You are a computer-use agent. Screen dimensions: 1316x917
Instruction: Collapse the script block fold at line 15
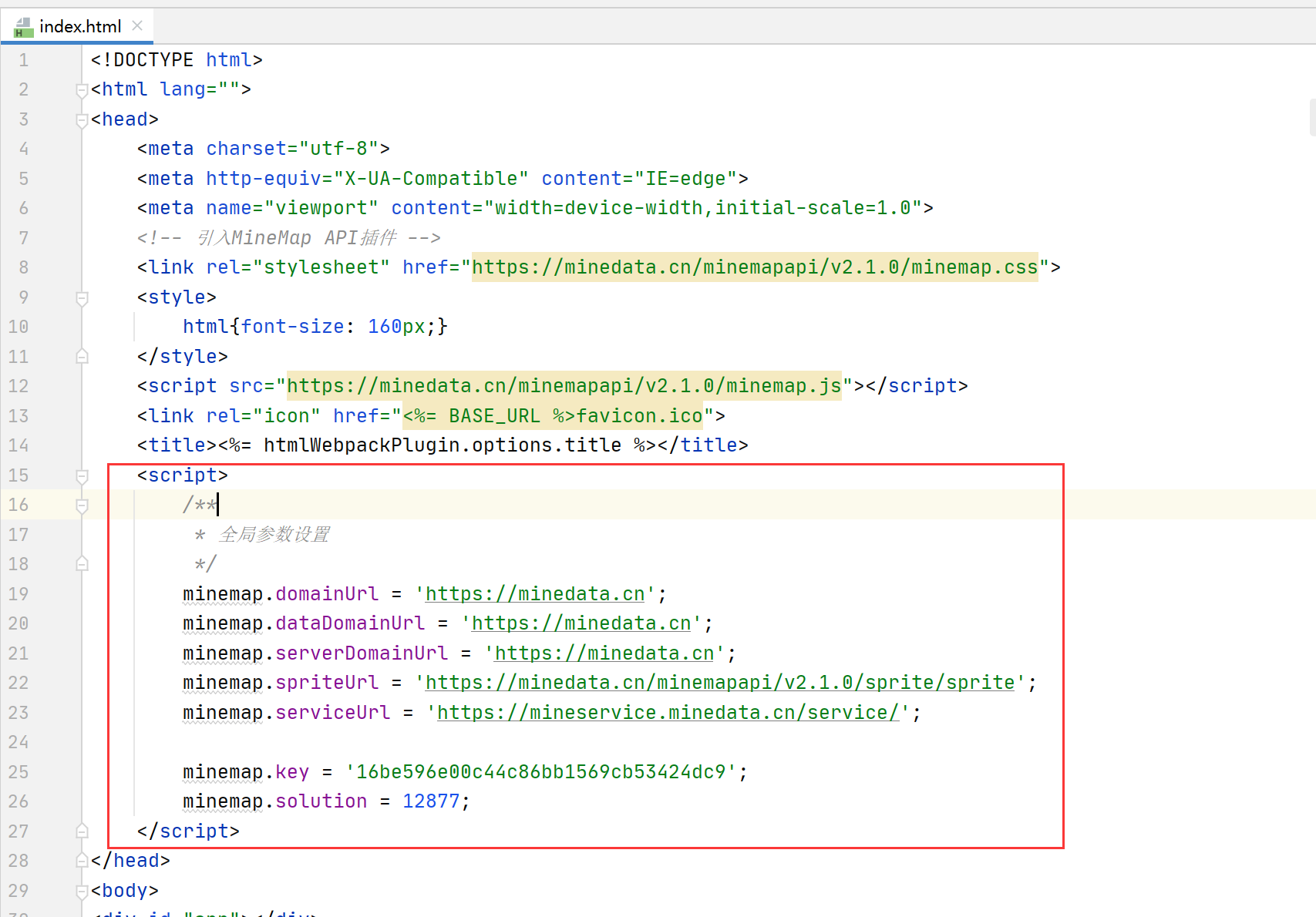click(x=82, y=476)
